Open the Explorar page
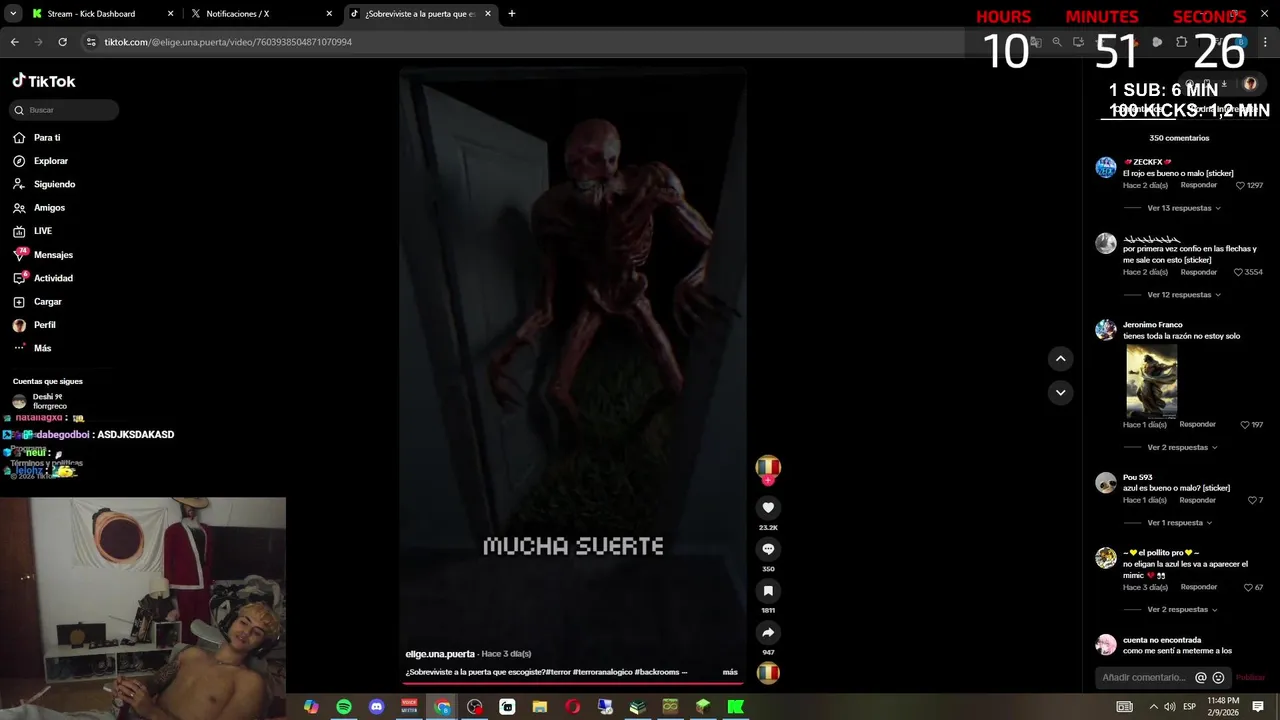This screenshot has height=720, width=1280. [41, 161]
